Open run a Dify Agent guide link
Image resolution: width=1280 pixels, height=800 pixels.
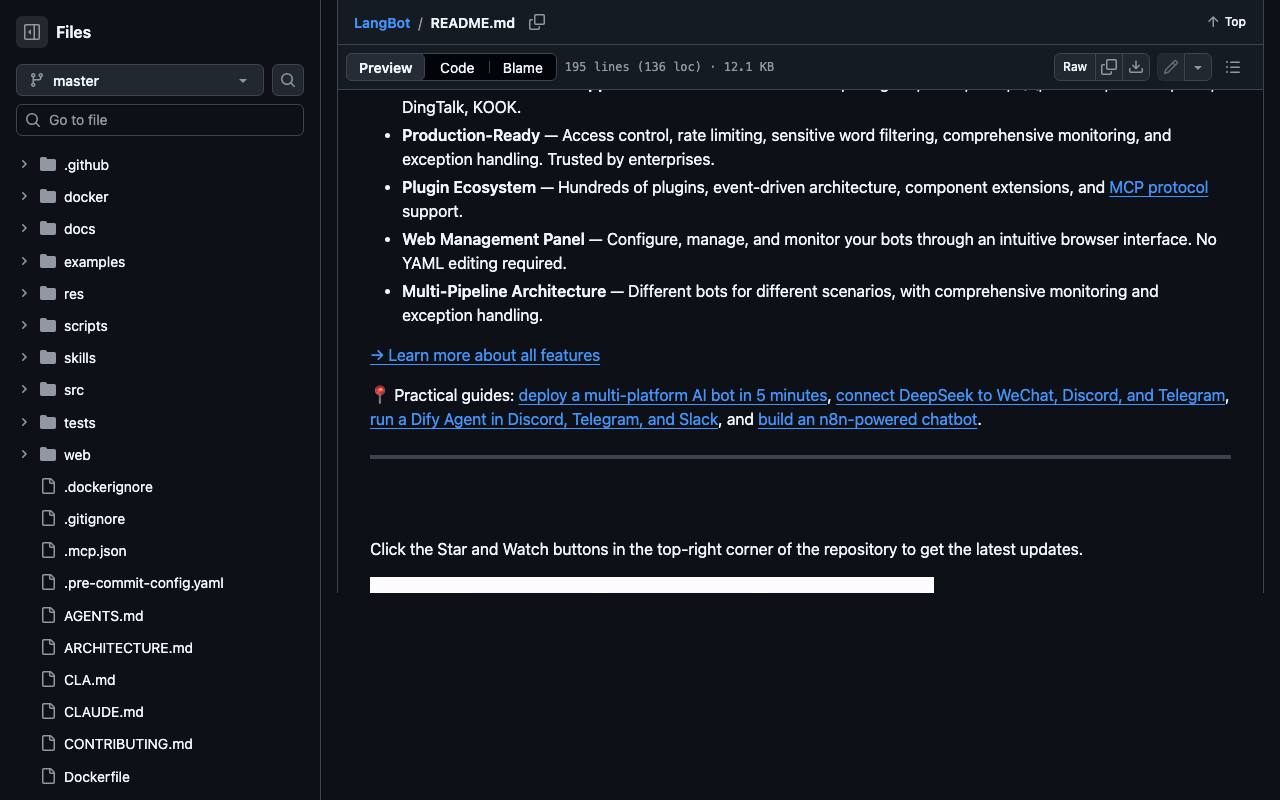tap(544, 419)
